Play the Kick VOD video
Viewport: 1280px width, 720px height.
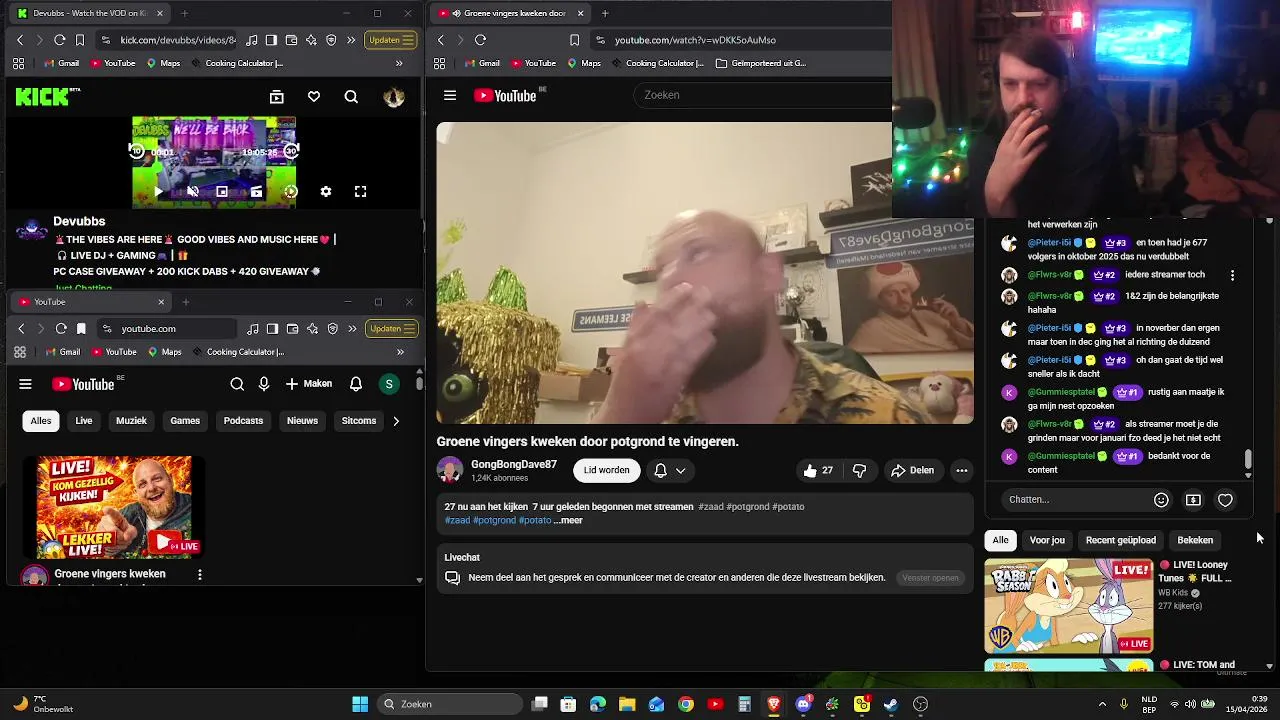pyautogui.click(x=158, y=191)
